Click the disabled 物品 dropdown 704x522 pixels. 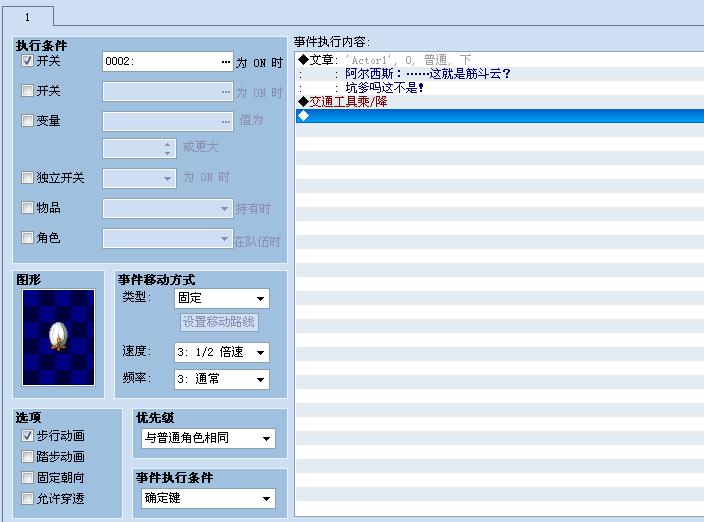point(168,209)
